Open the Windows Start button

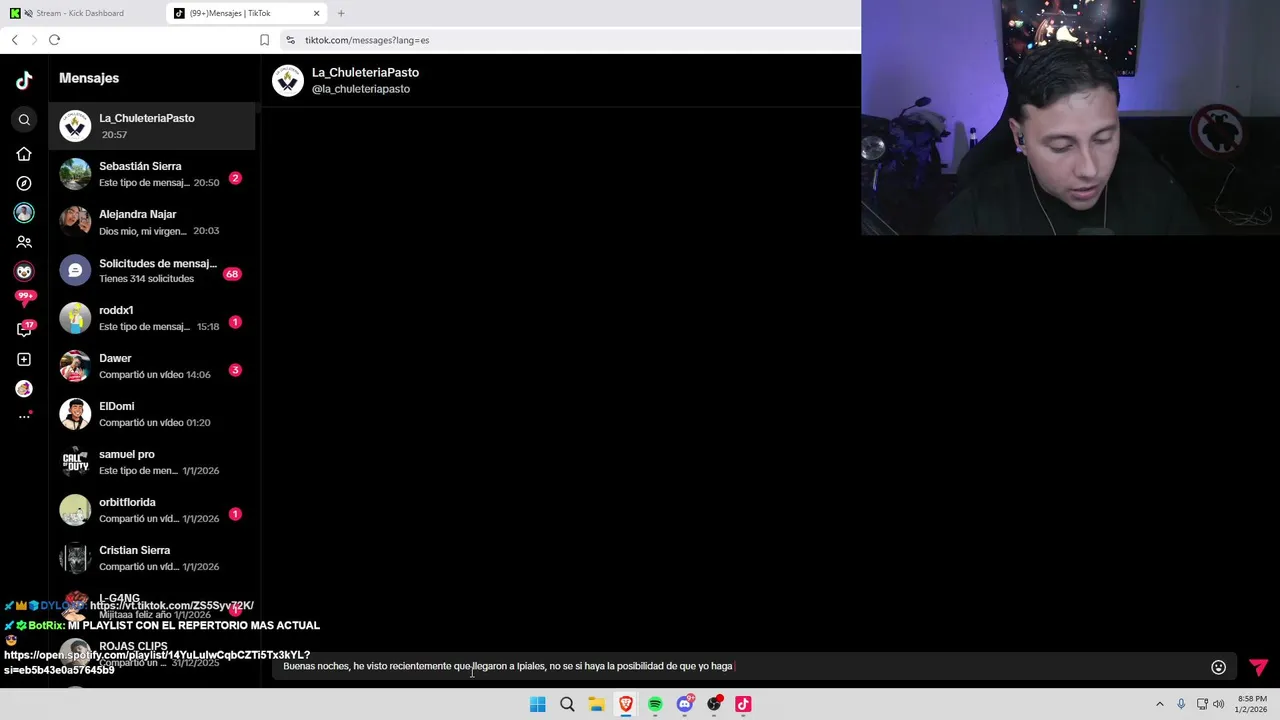pyautogui.click(x=538, y=704)
